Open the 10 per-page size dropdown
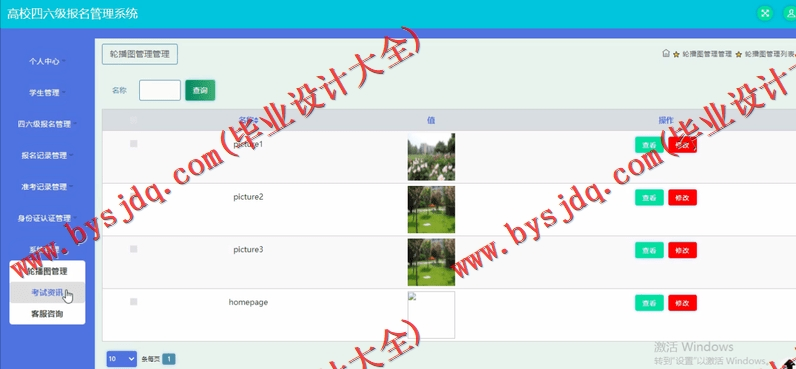The height and width of the screenshot is (369, 796). pos(122,359)
